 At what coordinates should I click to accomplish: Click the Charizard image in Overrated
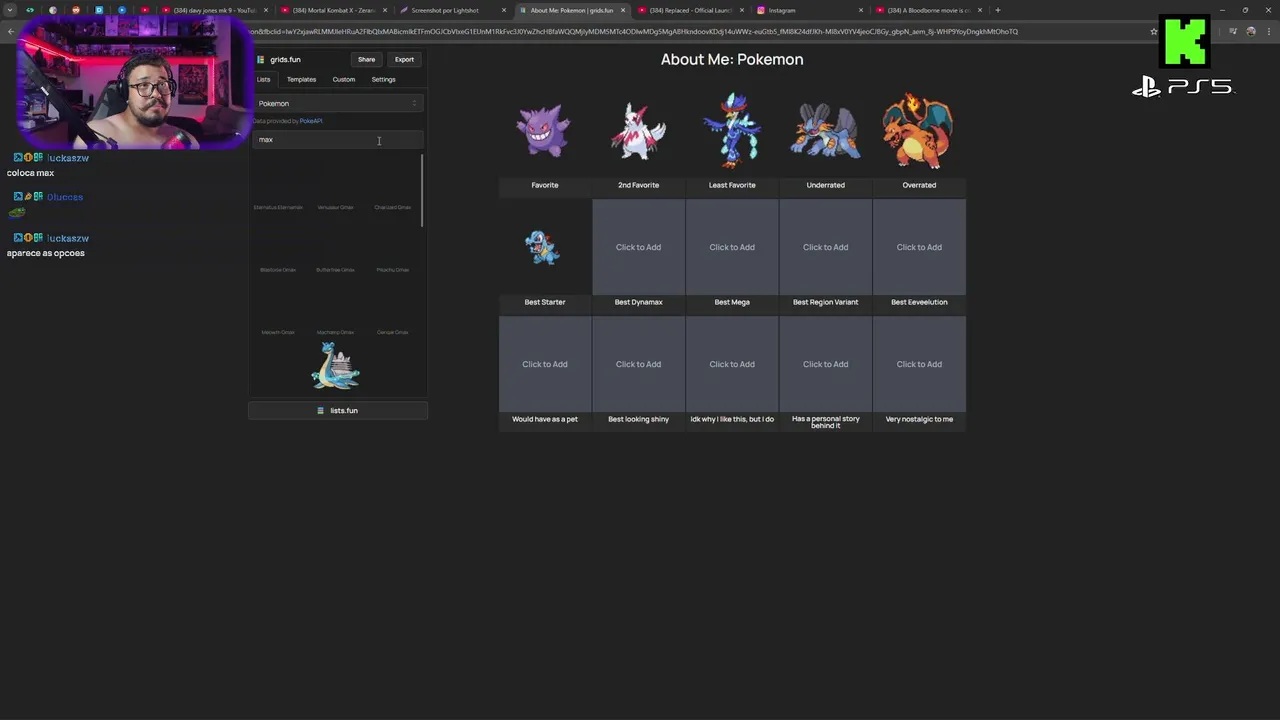tap(918, 130)
